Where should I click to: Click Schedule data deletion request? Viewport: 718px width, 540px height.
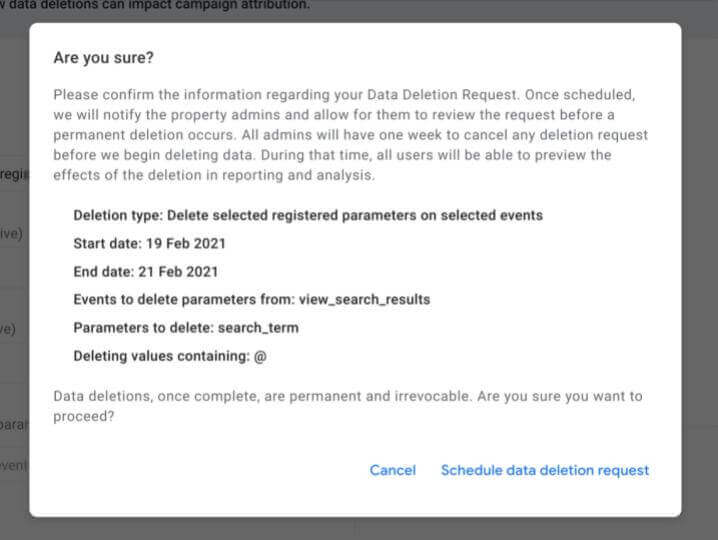click(545, 470)
